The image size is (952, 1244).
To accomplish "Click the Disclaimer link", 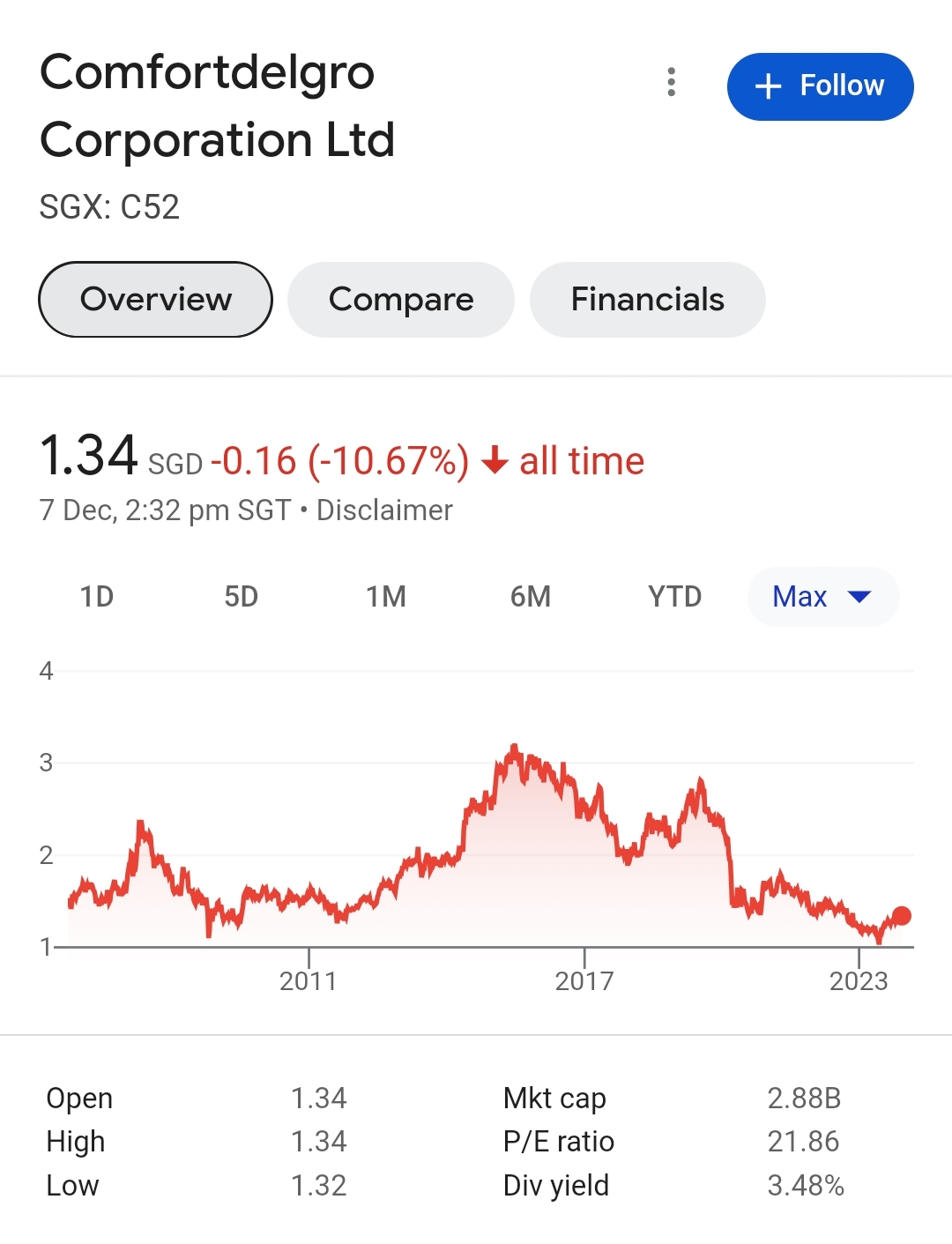I will 384,510.
